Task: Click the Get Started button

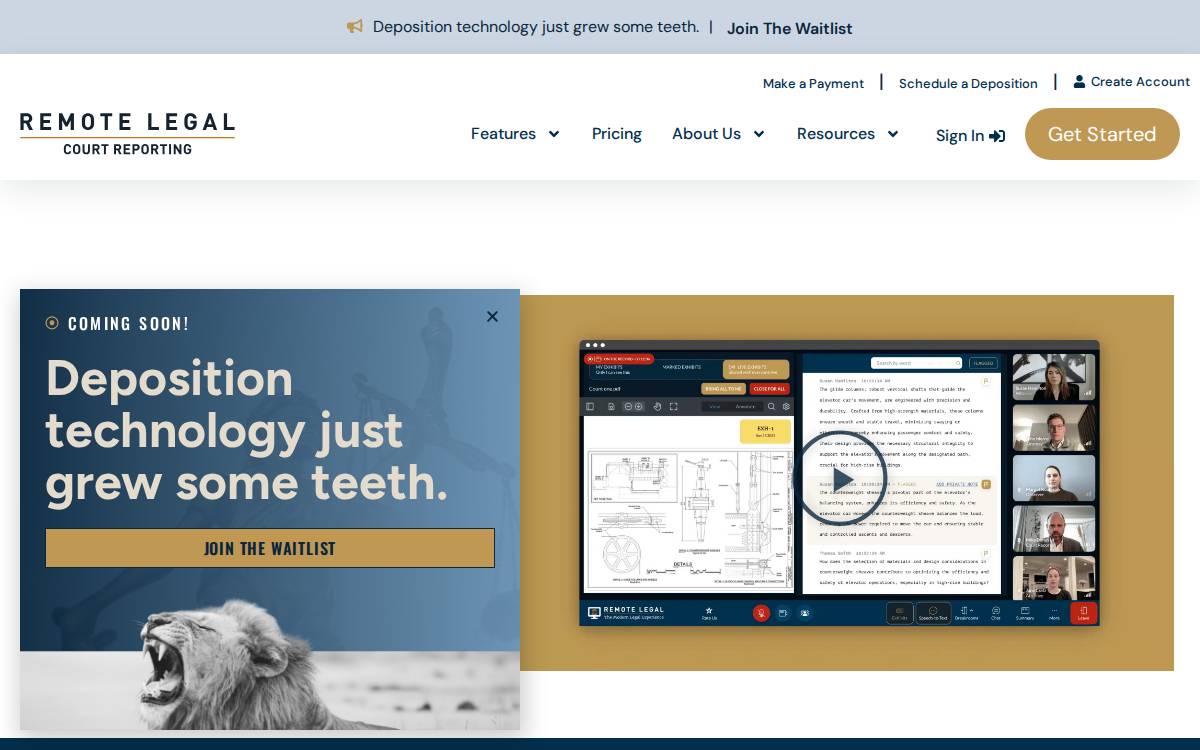Action: click(1102, 134)
